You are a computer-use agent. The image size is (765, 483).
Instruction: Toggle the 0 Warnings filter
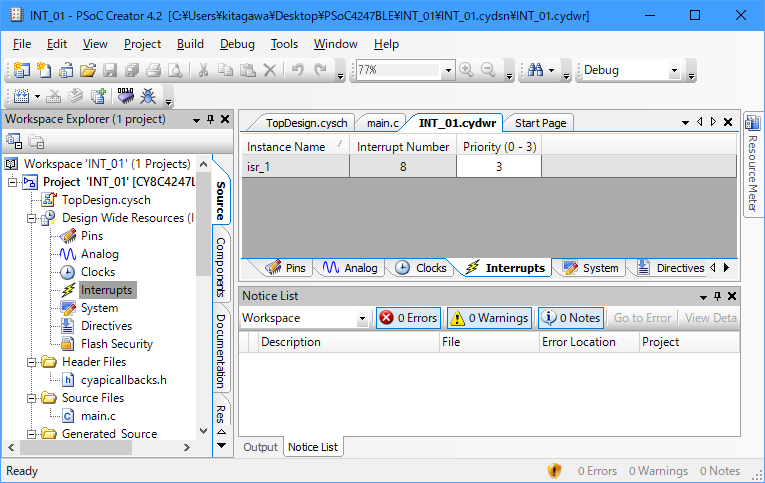pyautogui.click(x=488, y=318)
